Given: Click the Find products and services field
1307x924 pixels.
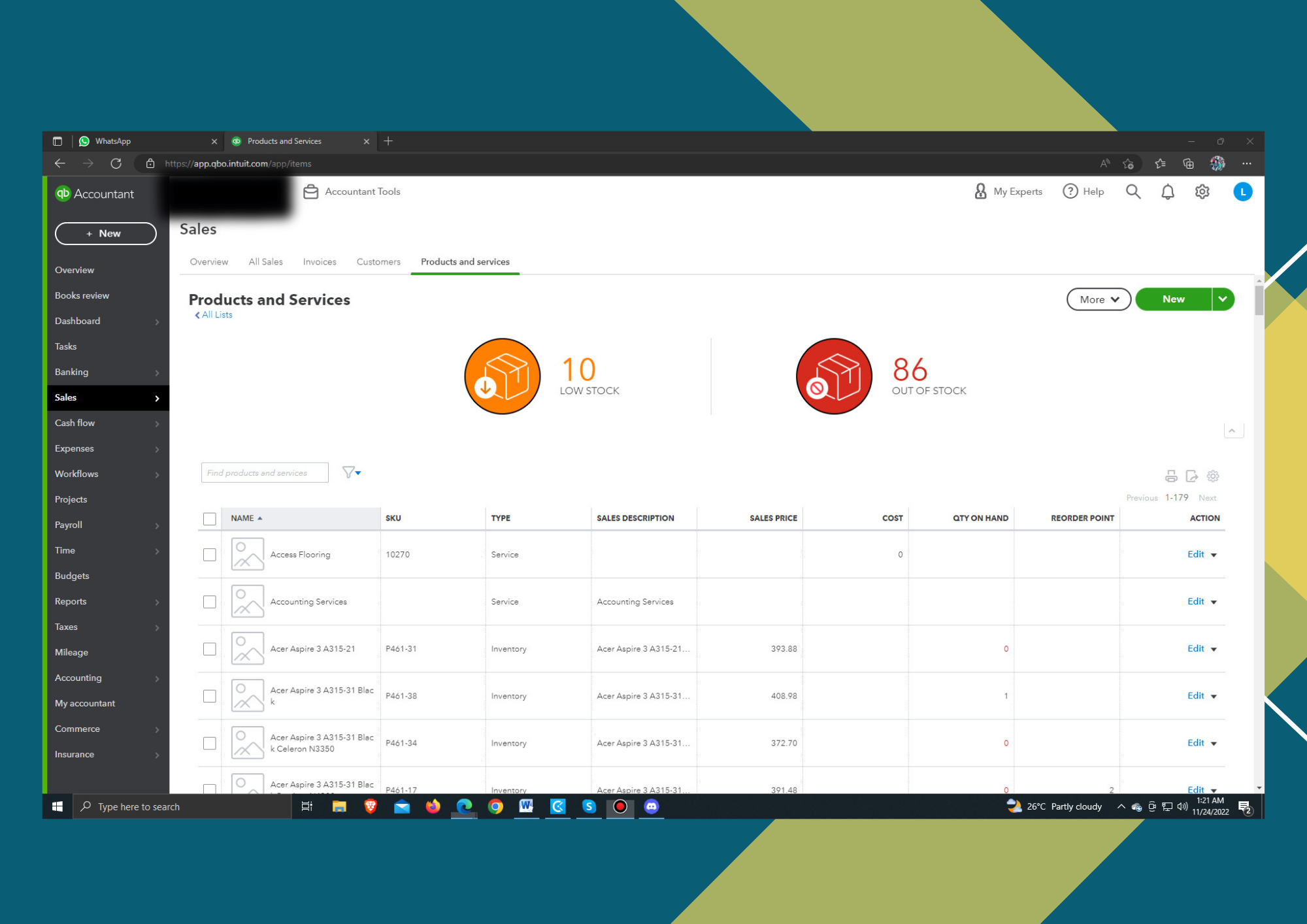Looking at the screenshot, I should coord(265,472).
